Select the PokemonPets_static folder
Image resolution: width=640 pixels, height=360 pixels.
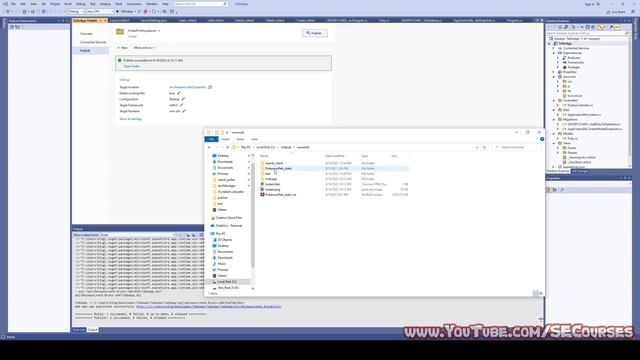coord(278,168)
